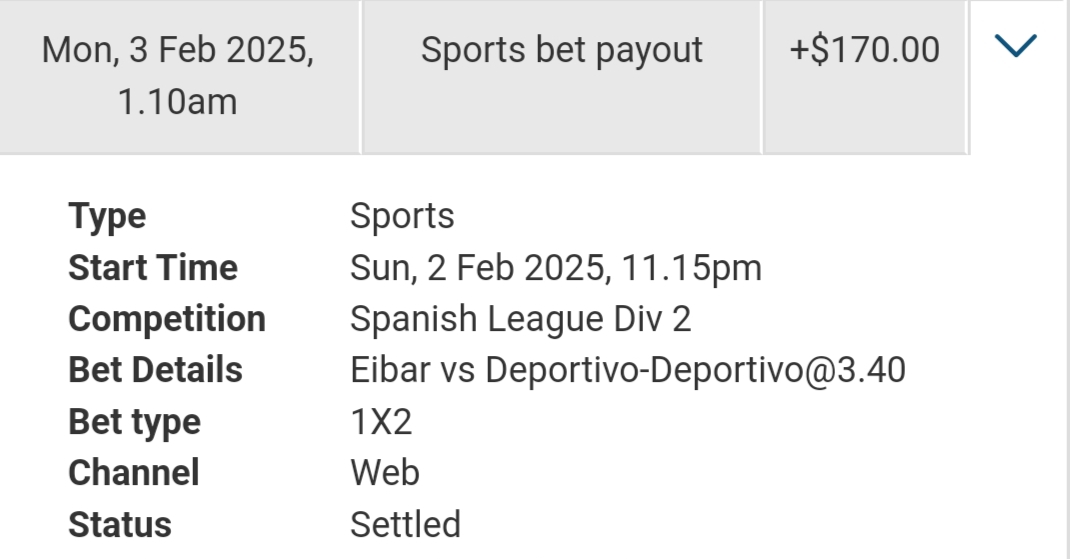
Task: Click the Start Time label
Action: tap(153, 268)
